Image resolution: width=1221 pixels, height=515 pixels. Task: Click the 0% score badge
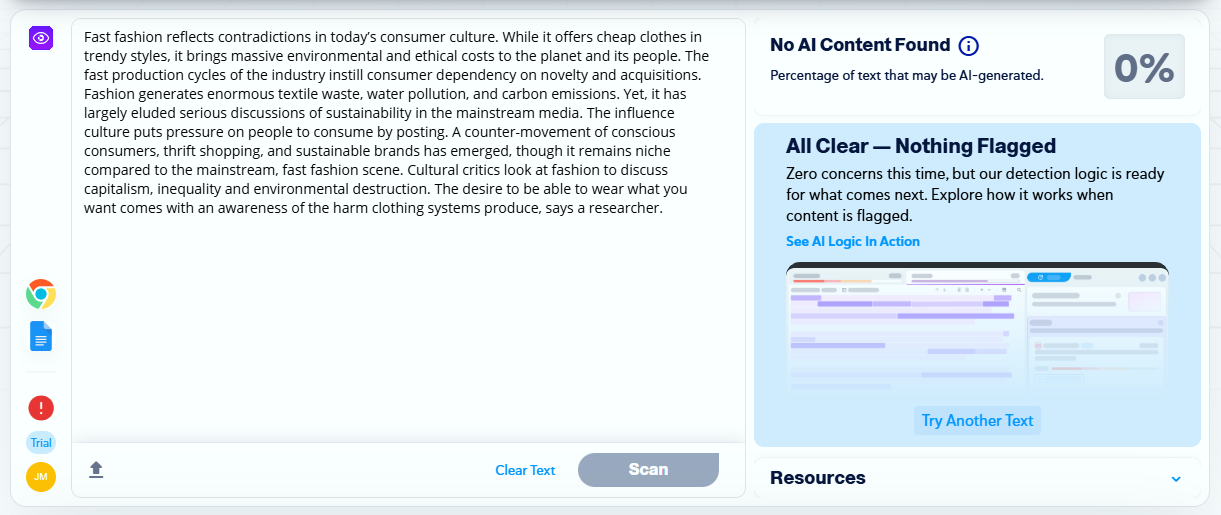tap(1144, 67)
